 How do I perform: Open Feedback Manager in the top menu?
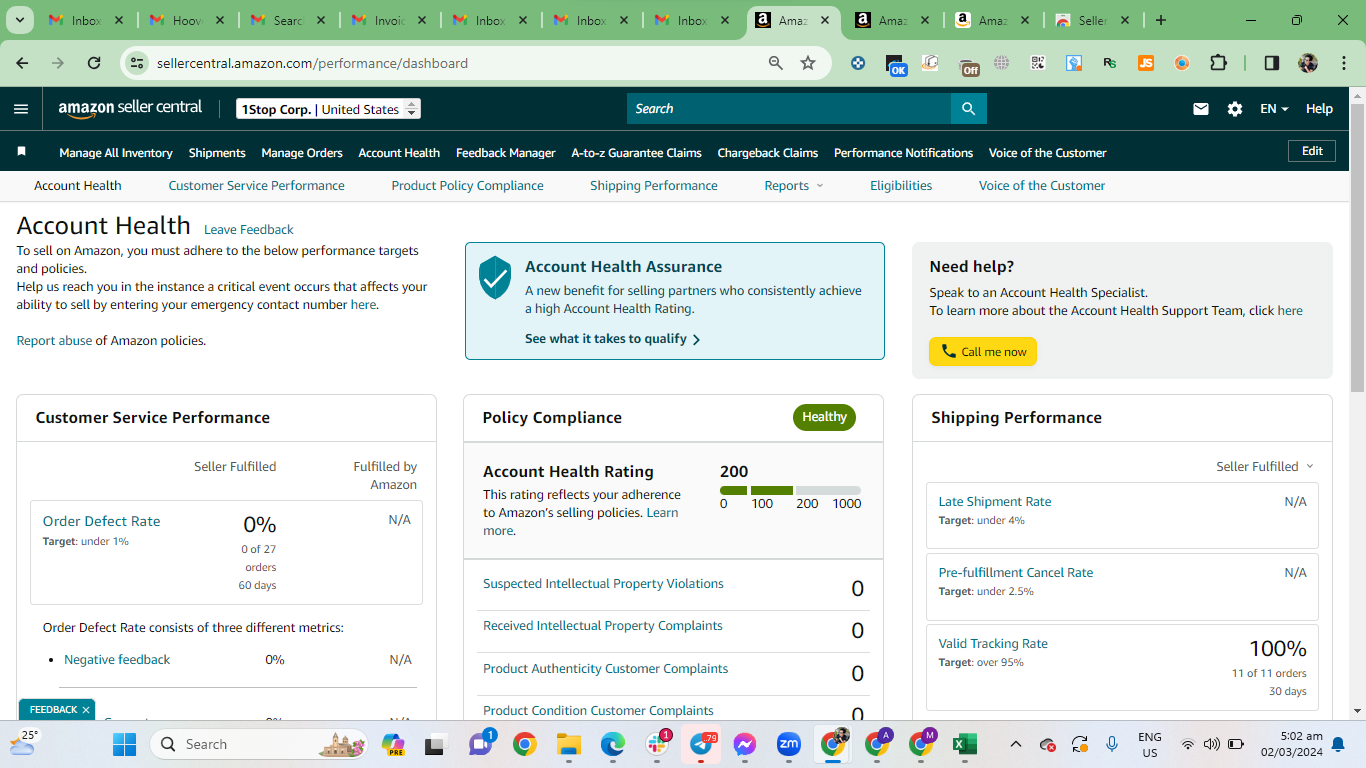506,153
